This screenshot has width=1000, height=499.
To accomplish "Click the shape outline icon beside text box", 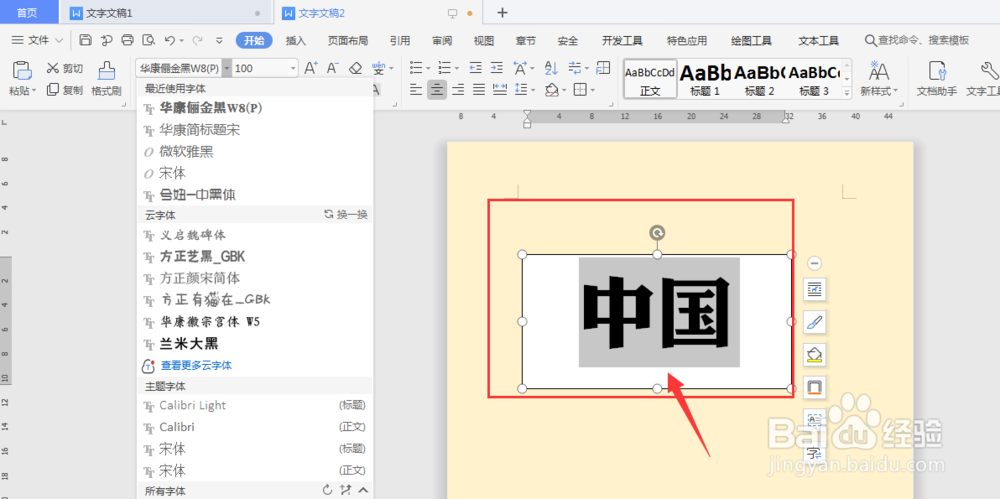I will (x=814, y=387).
